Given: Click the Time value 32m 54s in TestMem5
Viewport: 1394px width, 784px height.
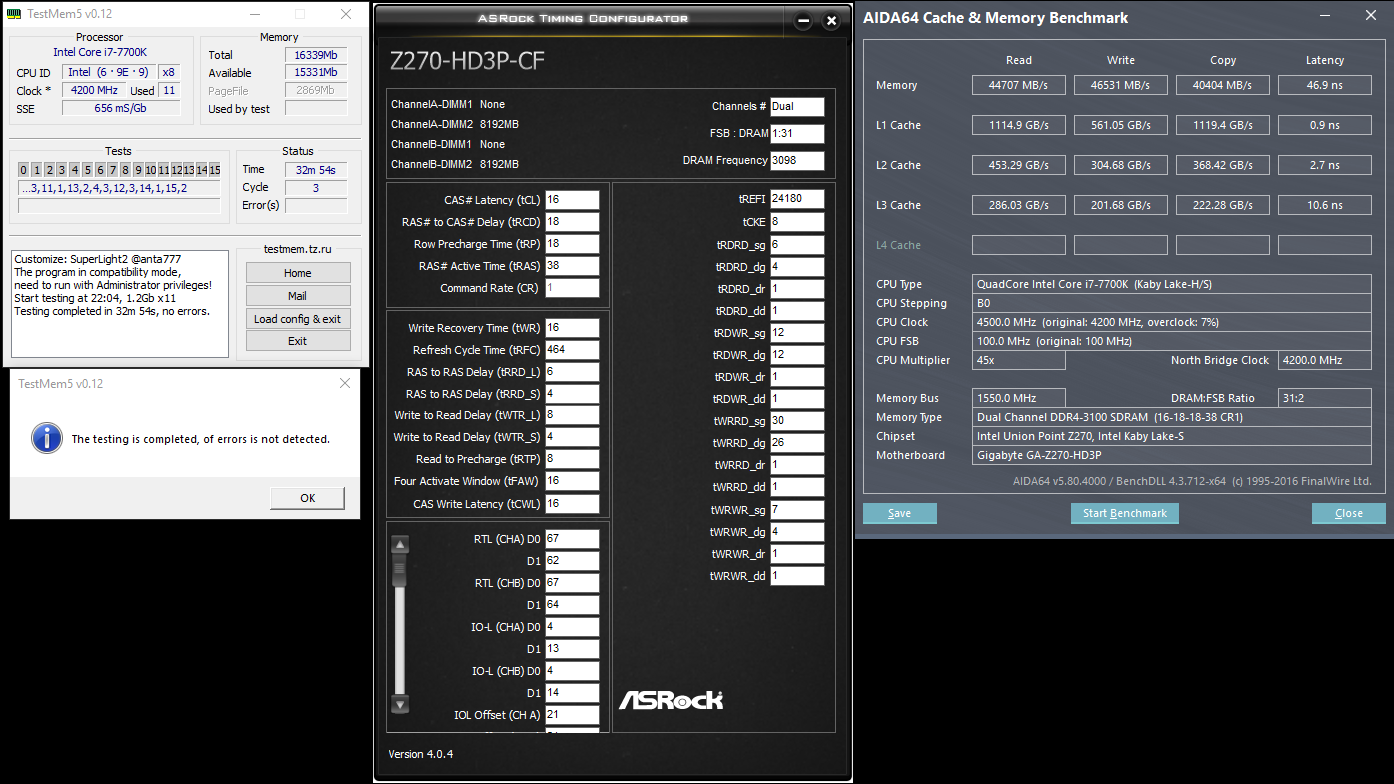Looking at the screenshot, I should (x=316, y=170).
